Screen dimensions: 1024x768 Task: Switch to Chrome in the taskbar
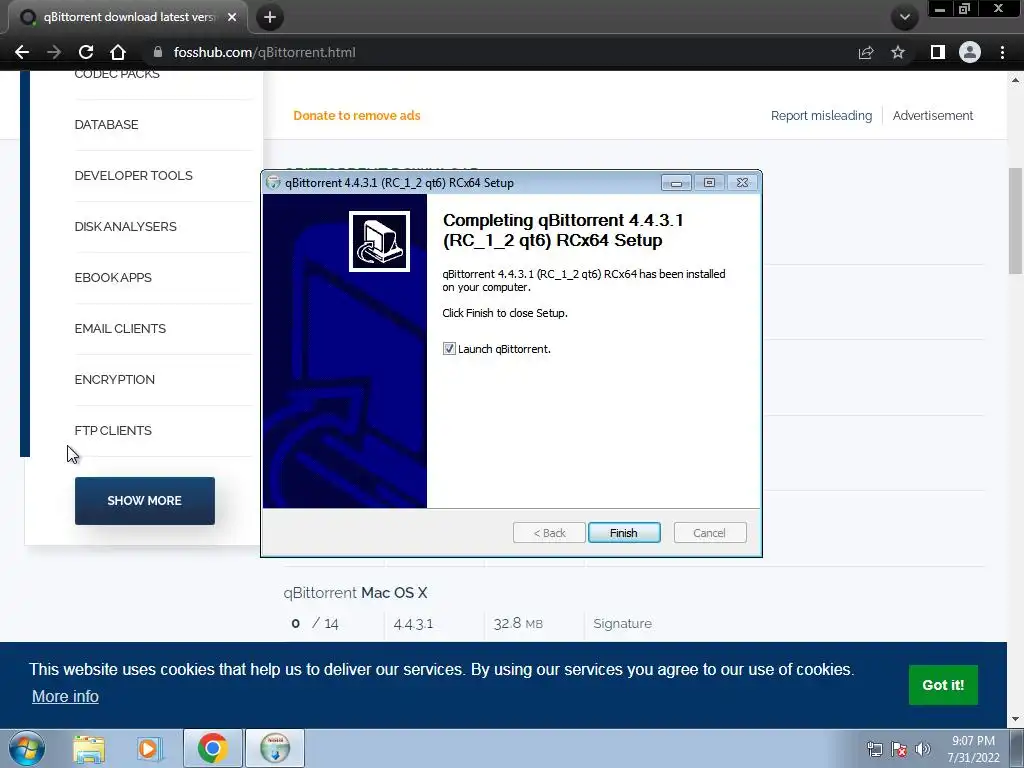(x=212, y=748)
